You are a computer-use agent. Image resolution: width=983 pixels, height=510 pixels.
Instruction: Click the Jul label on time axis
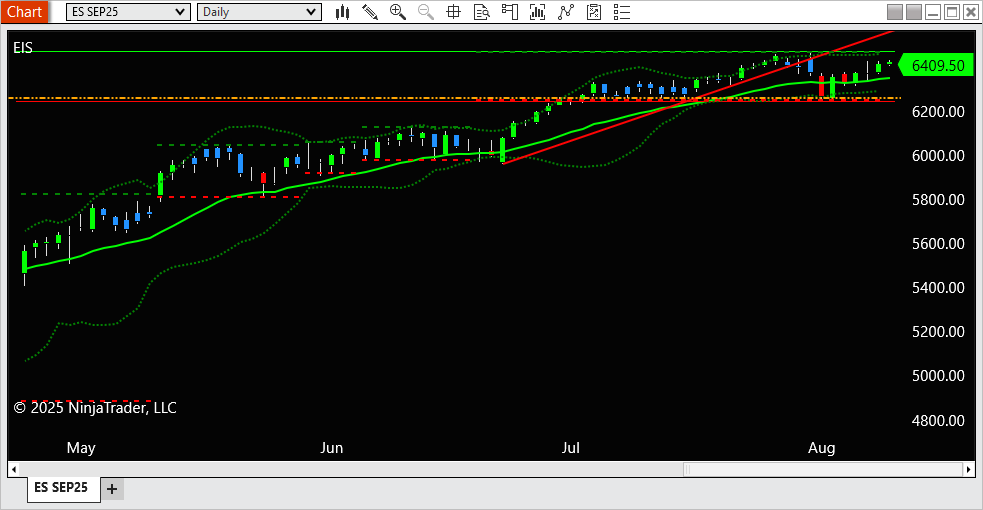[x=570, y=448]
